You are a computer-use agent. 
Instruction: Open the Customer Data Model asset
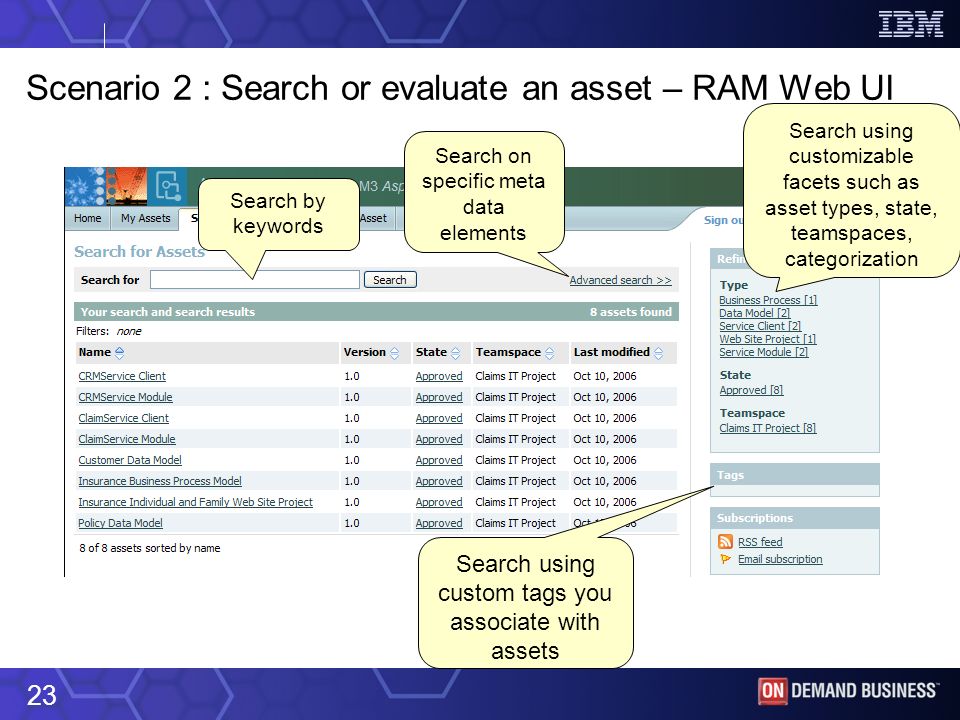130,460
